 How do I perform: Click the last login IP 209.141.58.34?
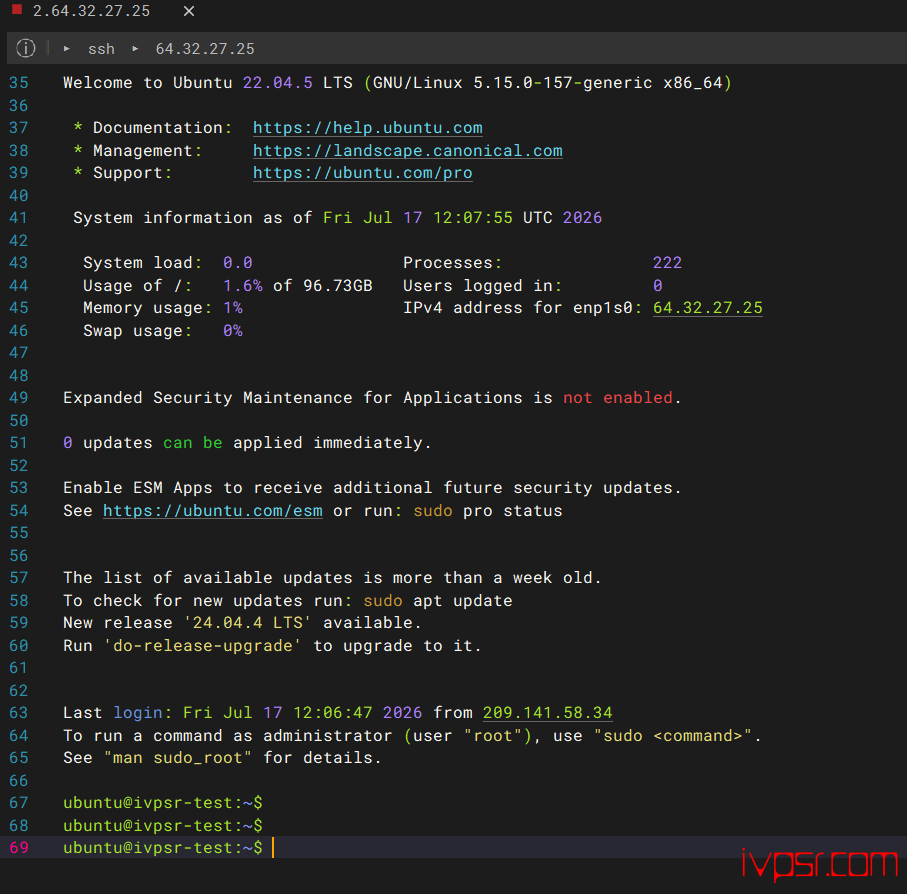click(547, 712)
